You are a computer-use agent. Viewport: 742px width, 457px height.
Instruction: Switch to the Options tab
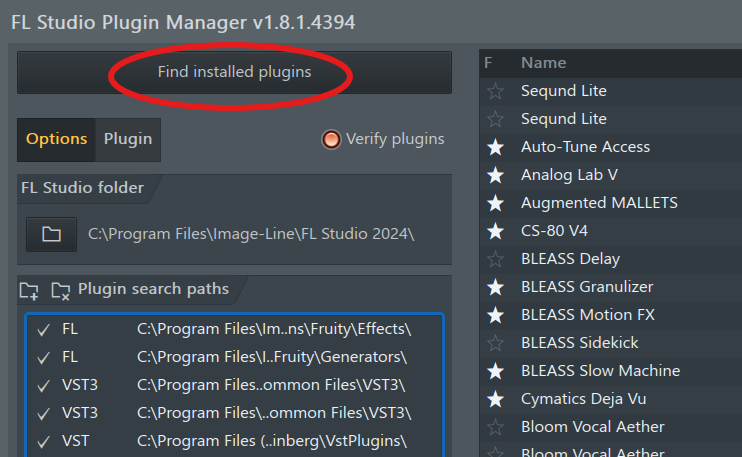pyautogui.click(x=56, y=139)
